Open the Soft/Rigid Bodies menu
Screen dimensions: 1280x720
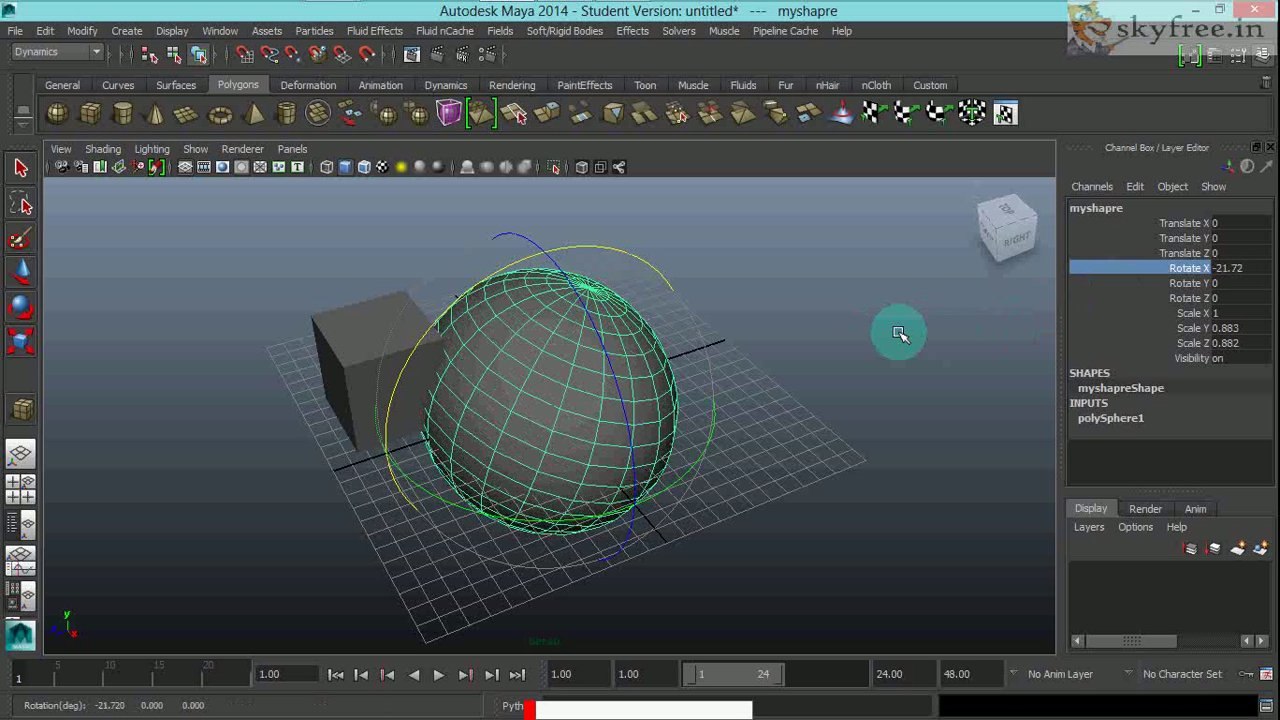coord(565,31)
